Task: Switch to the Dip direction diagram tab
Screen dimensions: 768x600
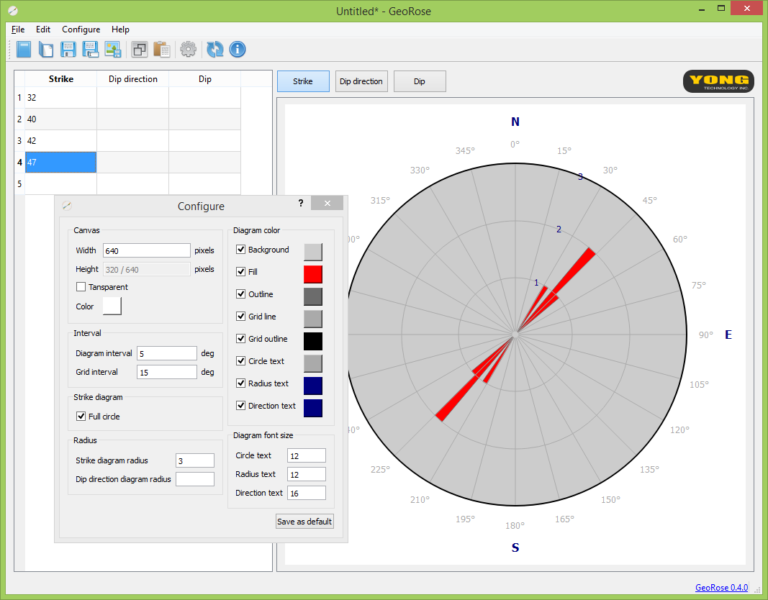Action: tap(361, 81)
